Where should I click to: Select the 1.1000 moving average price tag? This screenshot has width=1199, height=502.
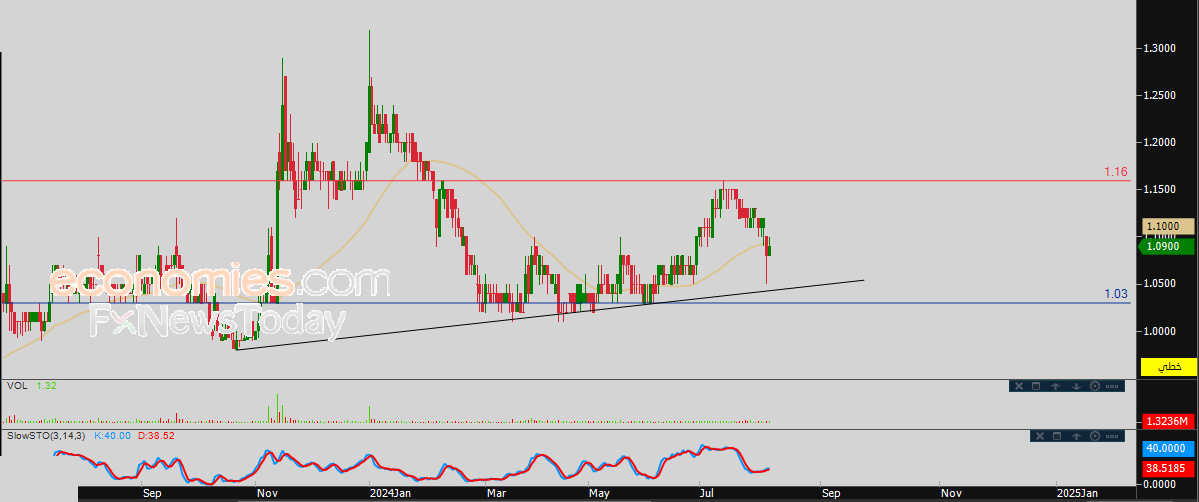pos(1168,227)
